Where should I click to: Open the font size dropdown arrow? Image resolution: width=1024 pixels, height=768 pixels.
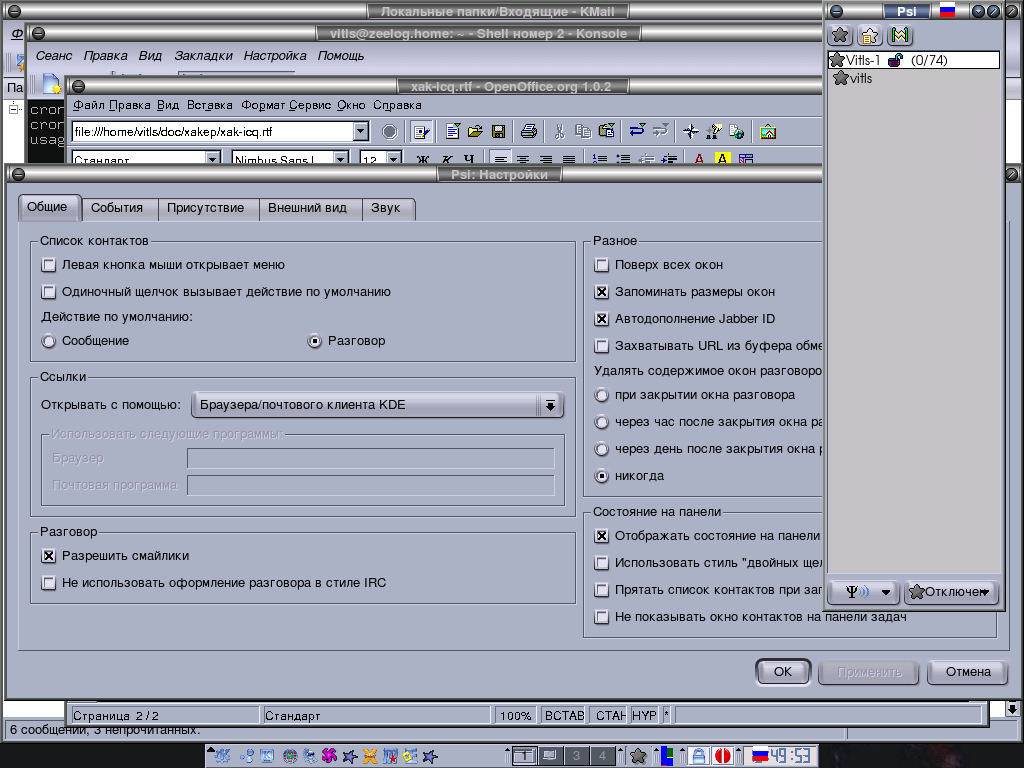pos(393,159)
